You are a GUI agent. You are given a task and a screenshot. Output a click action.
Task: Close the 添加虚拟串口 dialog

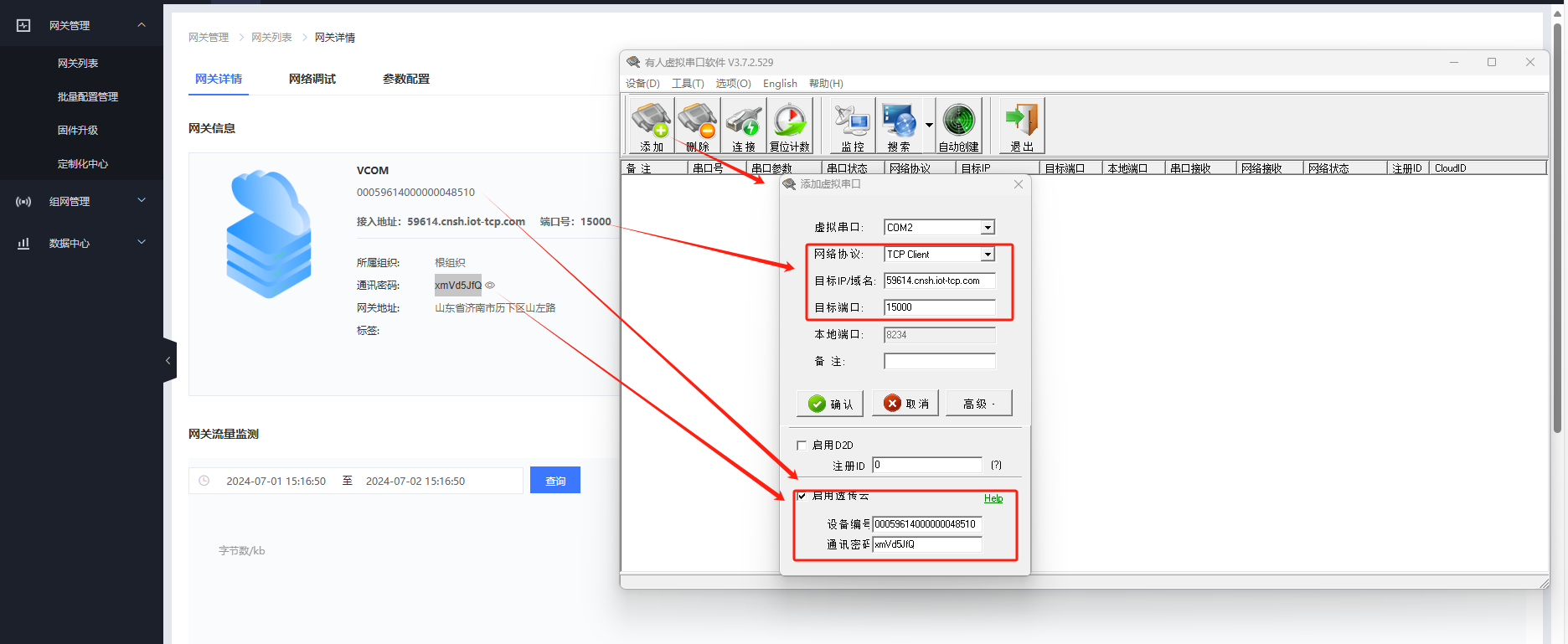coord(1019,184)
